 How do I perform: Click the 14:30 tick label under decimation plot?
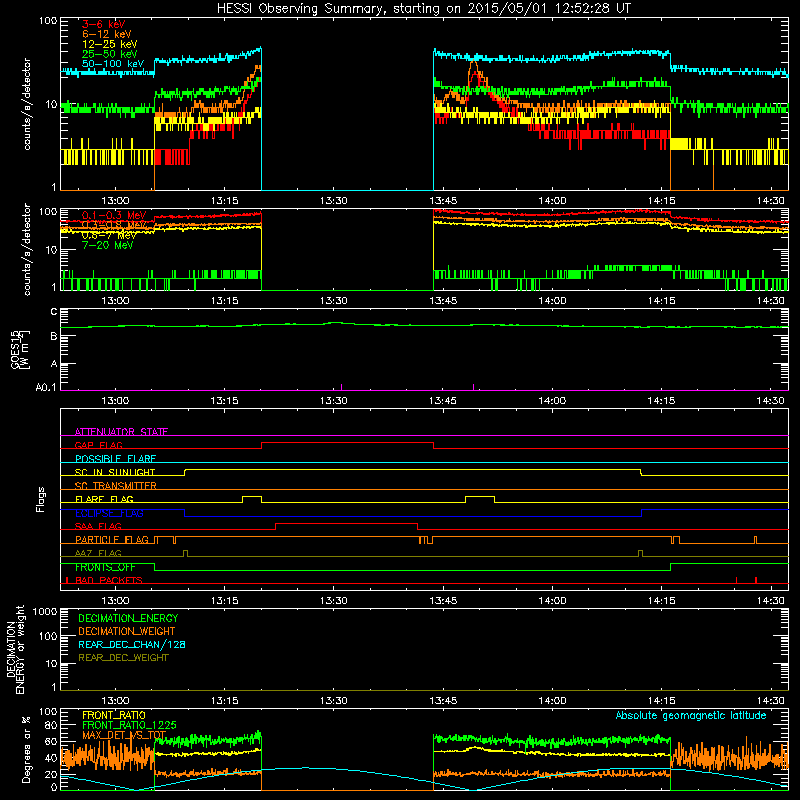[770, 701]
